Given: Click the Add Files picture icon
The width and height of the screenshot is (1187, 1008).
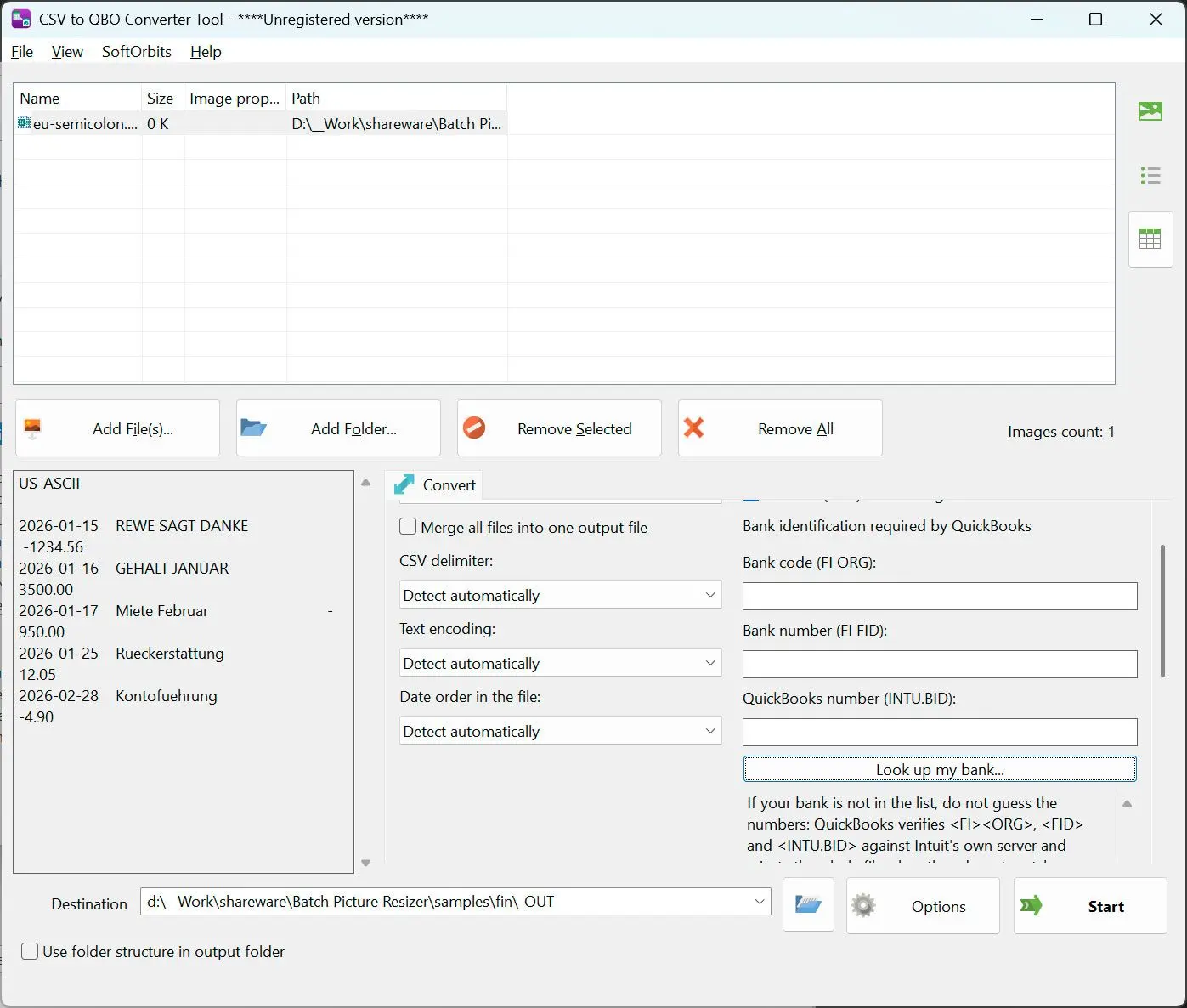Looking at the screenshot, I should pyautogui.click(x=32, y=428).
